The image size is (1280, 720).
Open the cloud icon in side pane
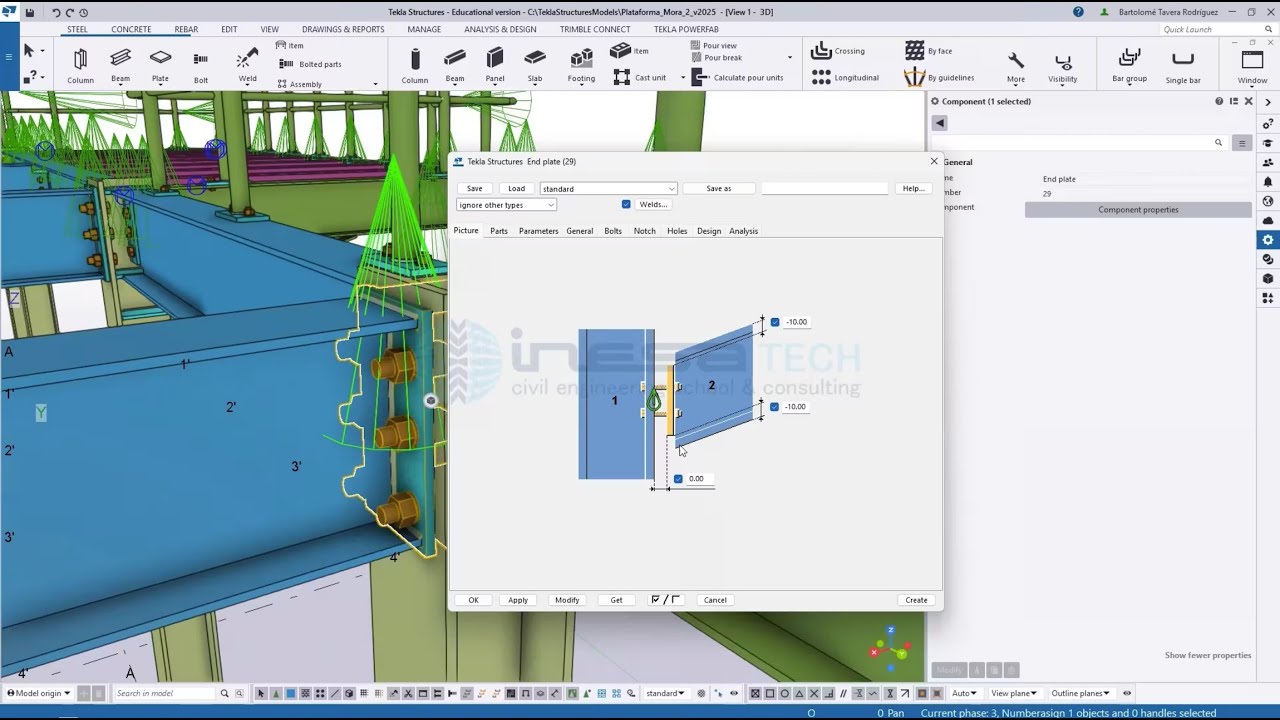(x=1268, y=221)
